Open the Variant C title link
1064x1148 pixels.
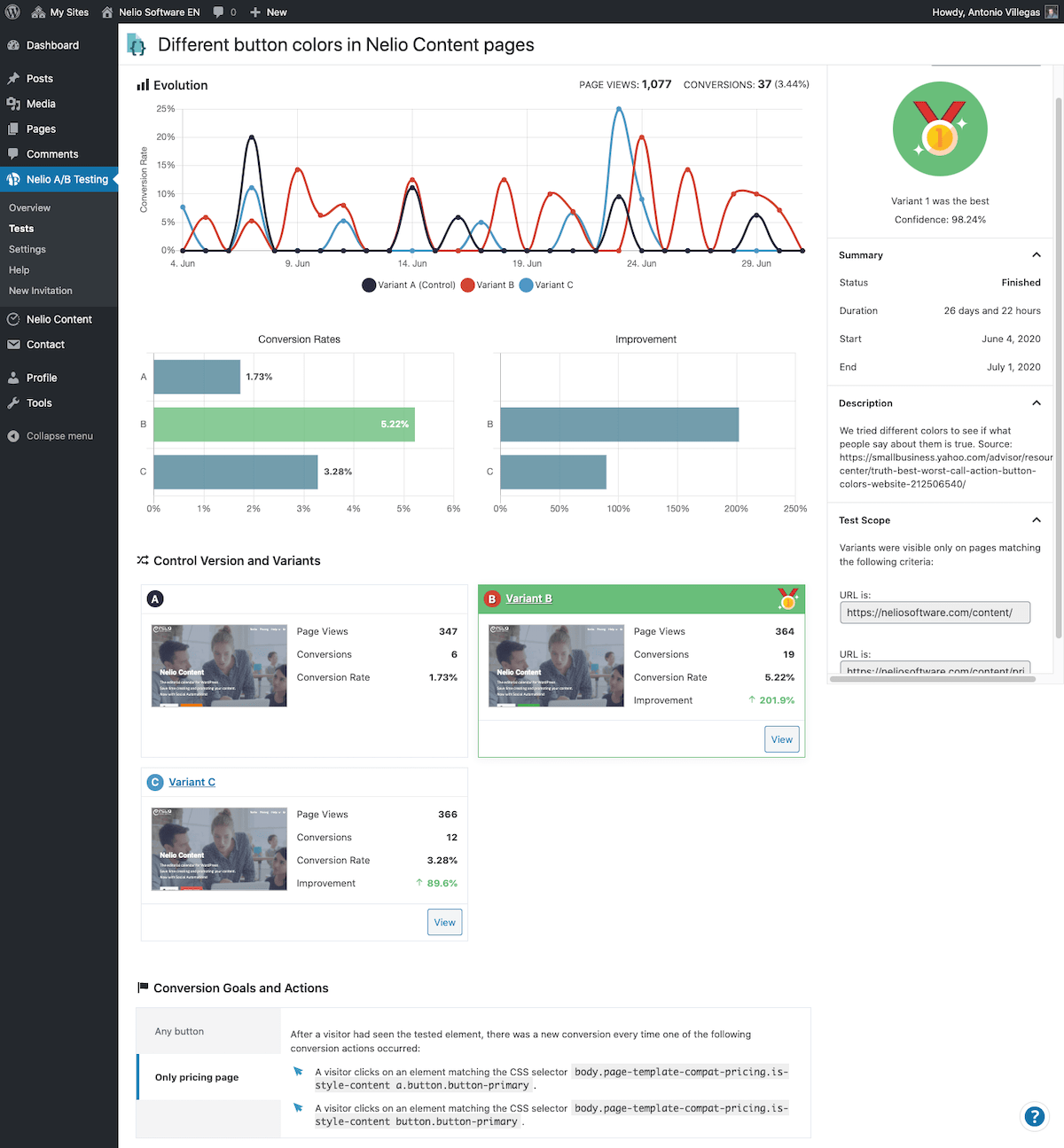tap(192, 782)
